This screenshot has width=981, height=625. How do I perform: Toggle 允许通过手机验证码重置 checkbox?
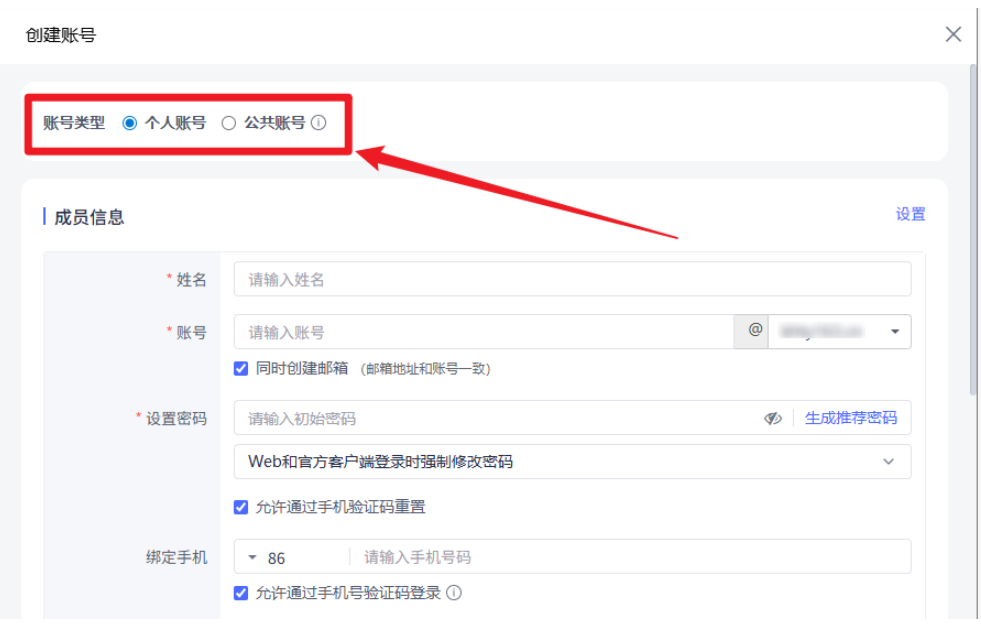point(241,507)
